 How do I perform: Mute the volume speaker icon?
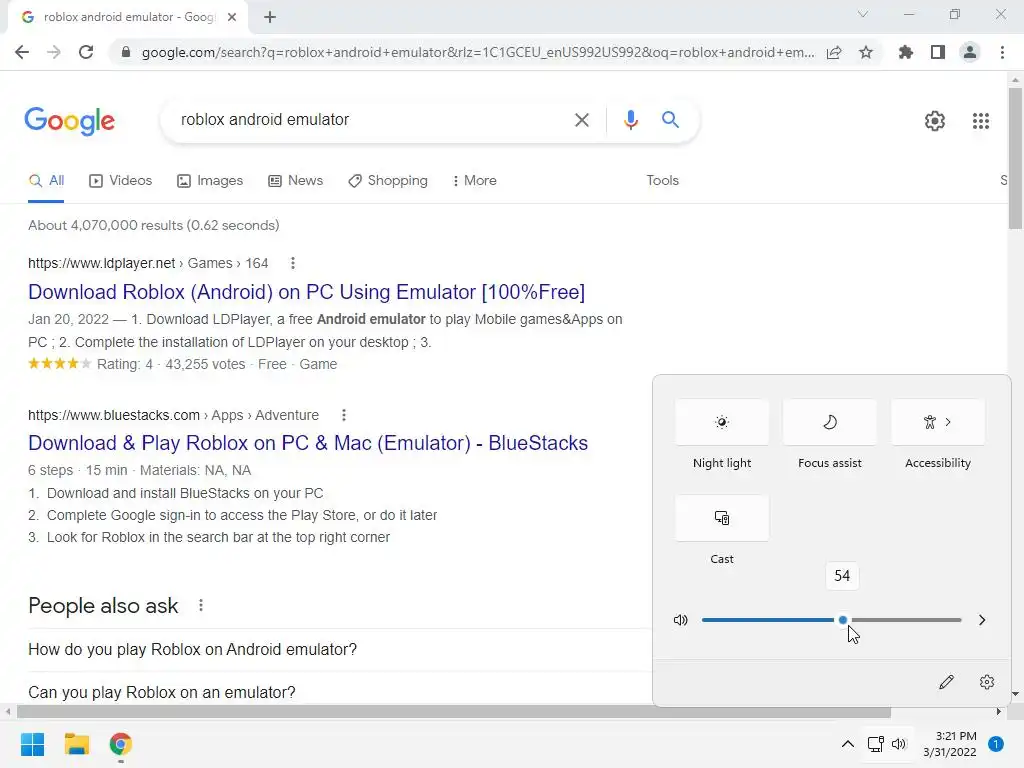coord(680,620)
